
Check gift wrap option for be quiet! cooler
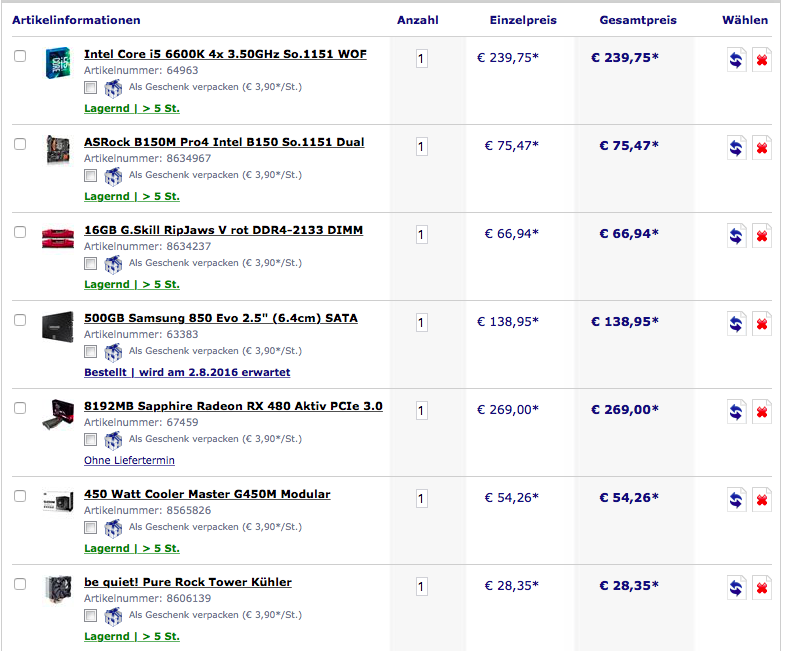pyautogui.click(x=91, y=615)
